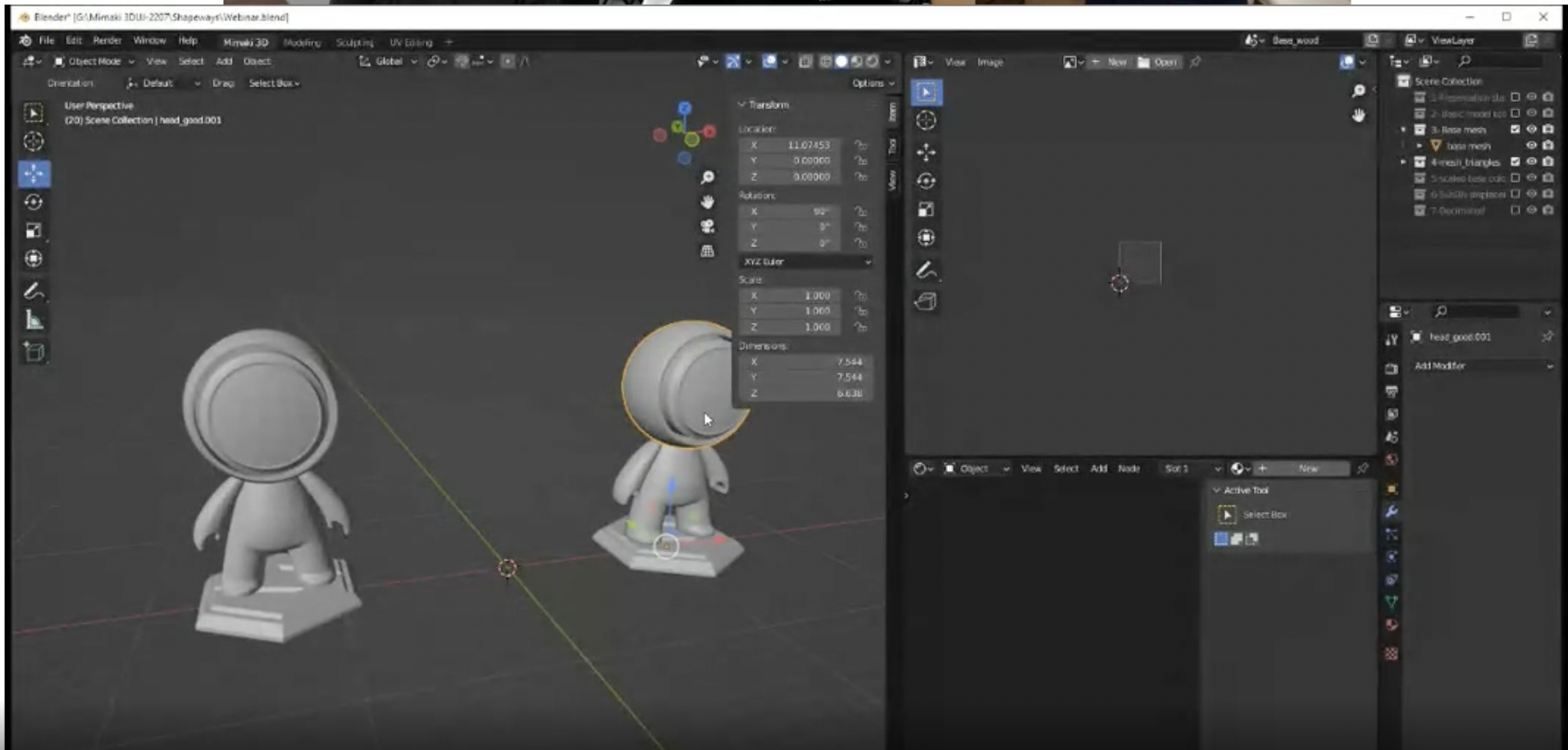Switch to perspective/orthographic grid view icon

click(x=707, y=251)
